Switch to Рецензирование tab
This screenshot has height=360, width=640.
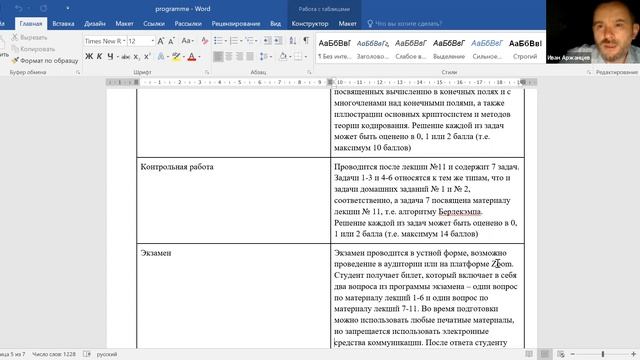[236, 24]
